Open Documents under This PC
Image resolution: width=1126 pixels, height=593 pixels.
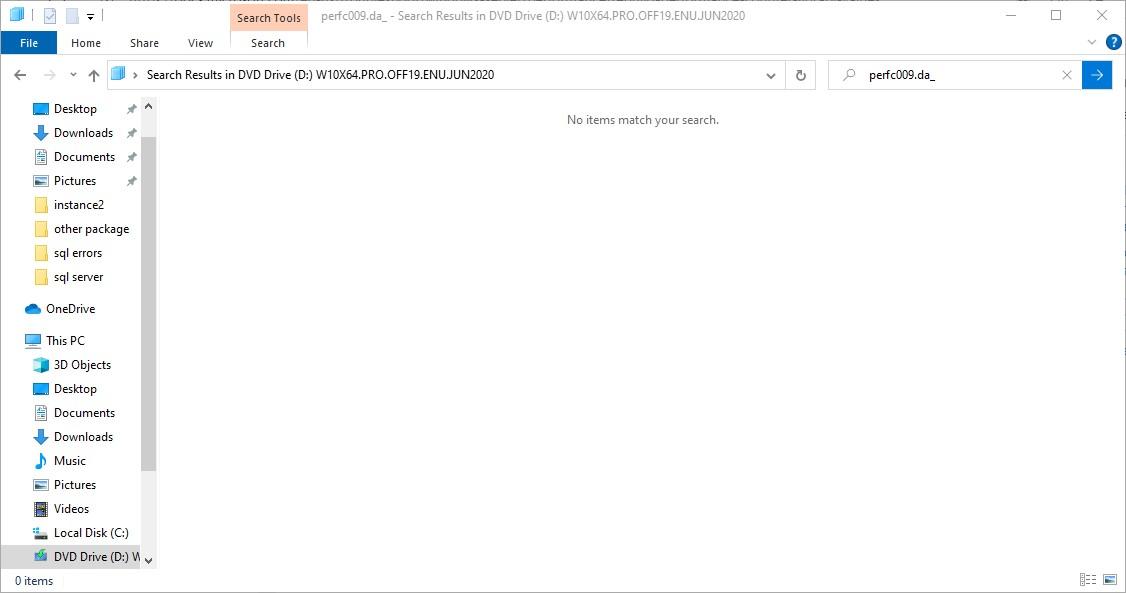point(84,413)
